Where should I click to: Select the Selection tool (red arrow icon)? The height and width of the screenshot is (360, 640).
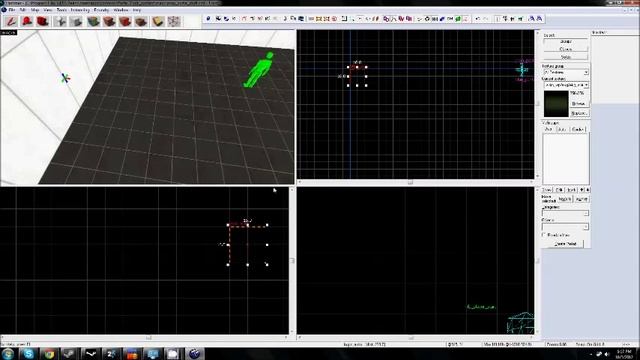pyautogui.click(x=11, y=21)
